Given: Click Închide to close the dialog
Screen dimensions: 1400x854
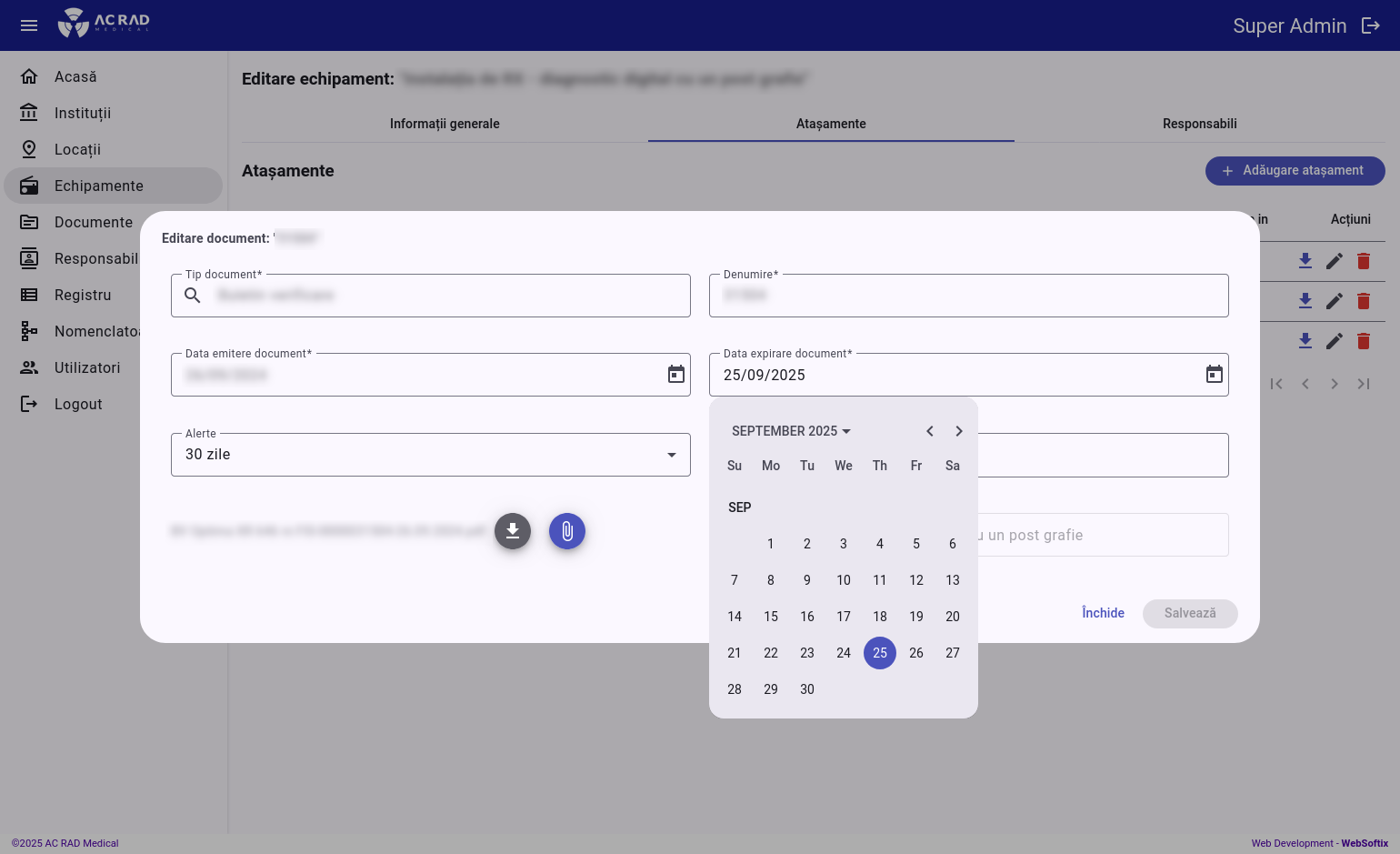Looking at the screenshot, I should (1103, 613).
